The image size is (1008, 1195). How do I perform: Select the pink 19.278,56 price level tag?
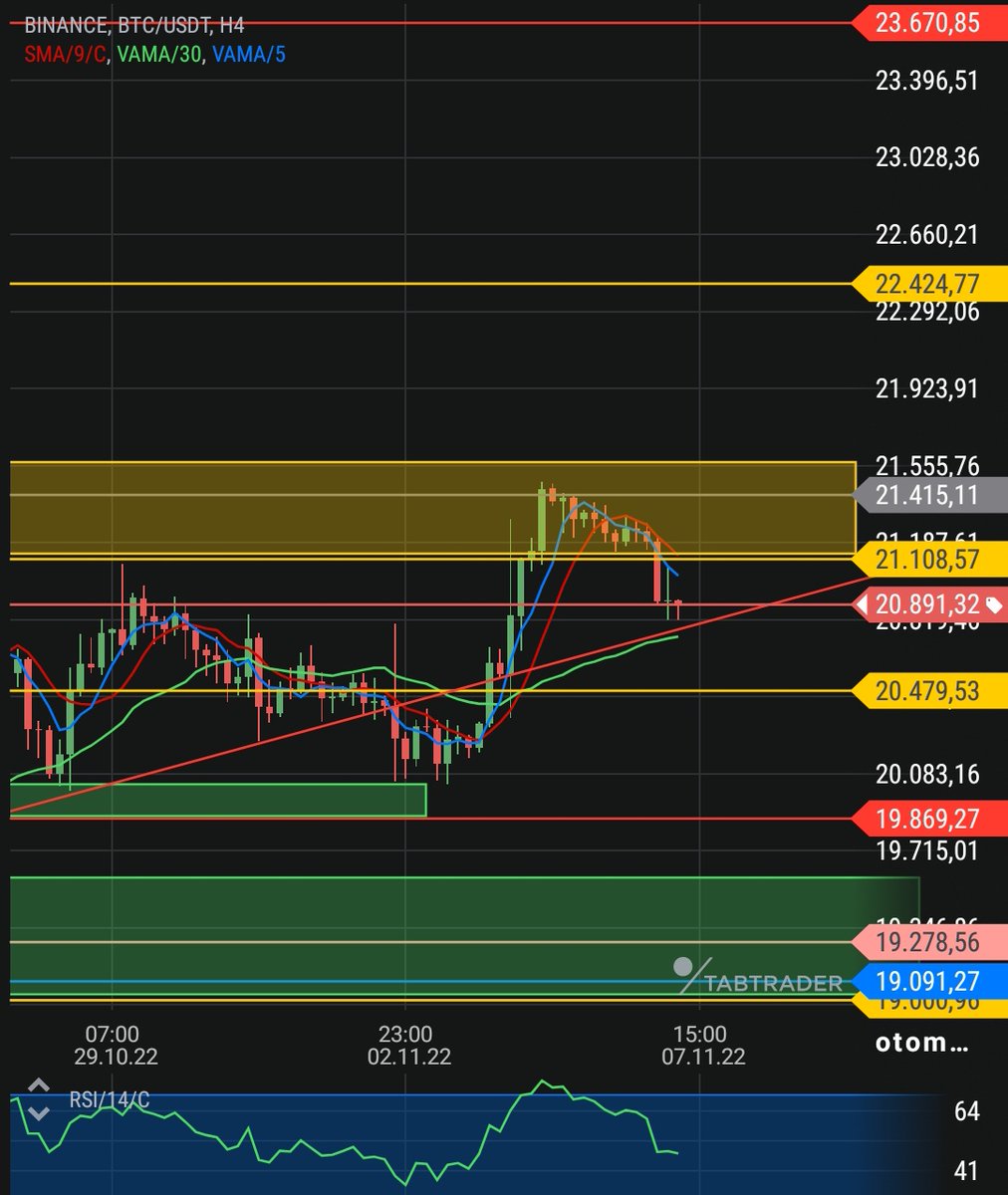click(930, 942)
